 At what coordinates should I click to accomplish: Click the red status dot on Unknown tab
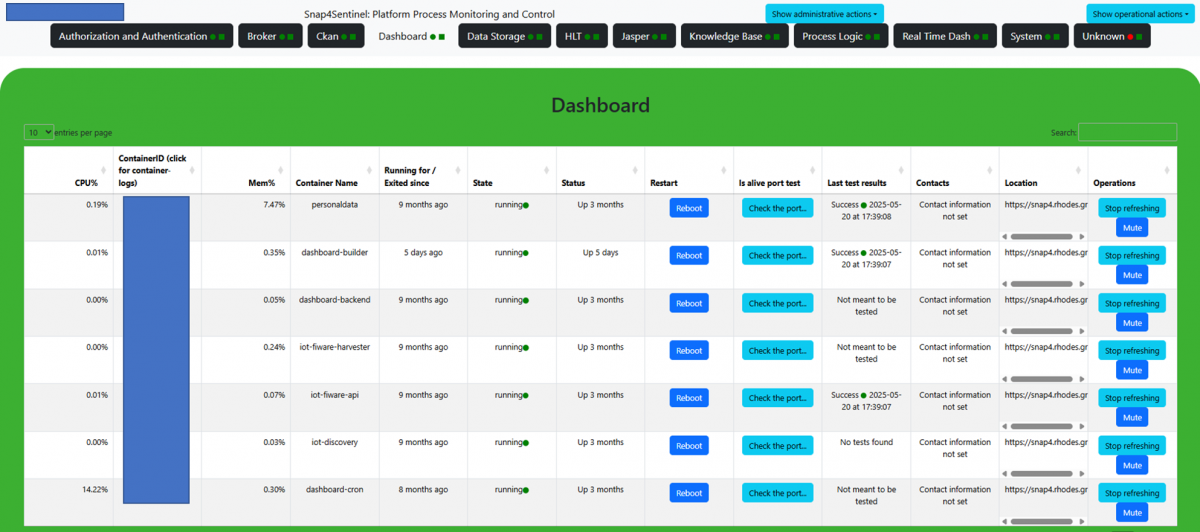[x=1130, y=37]
